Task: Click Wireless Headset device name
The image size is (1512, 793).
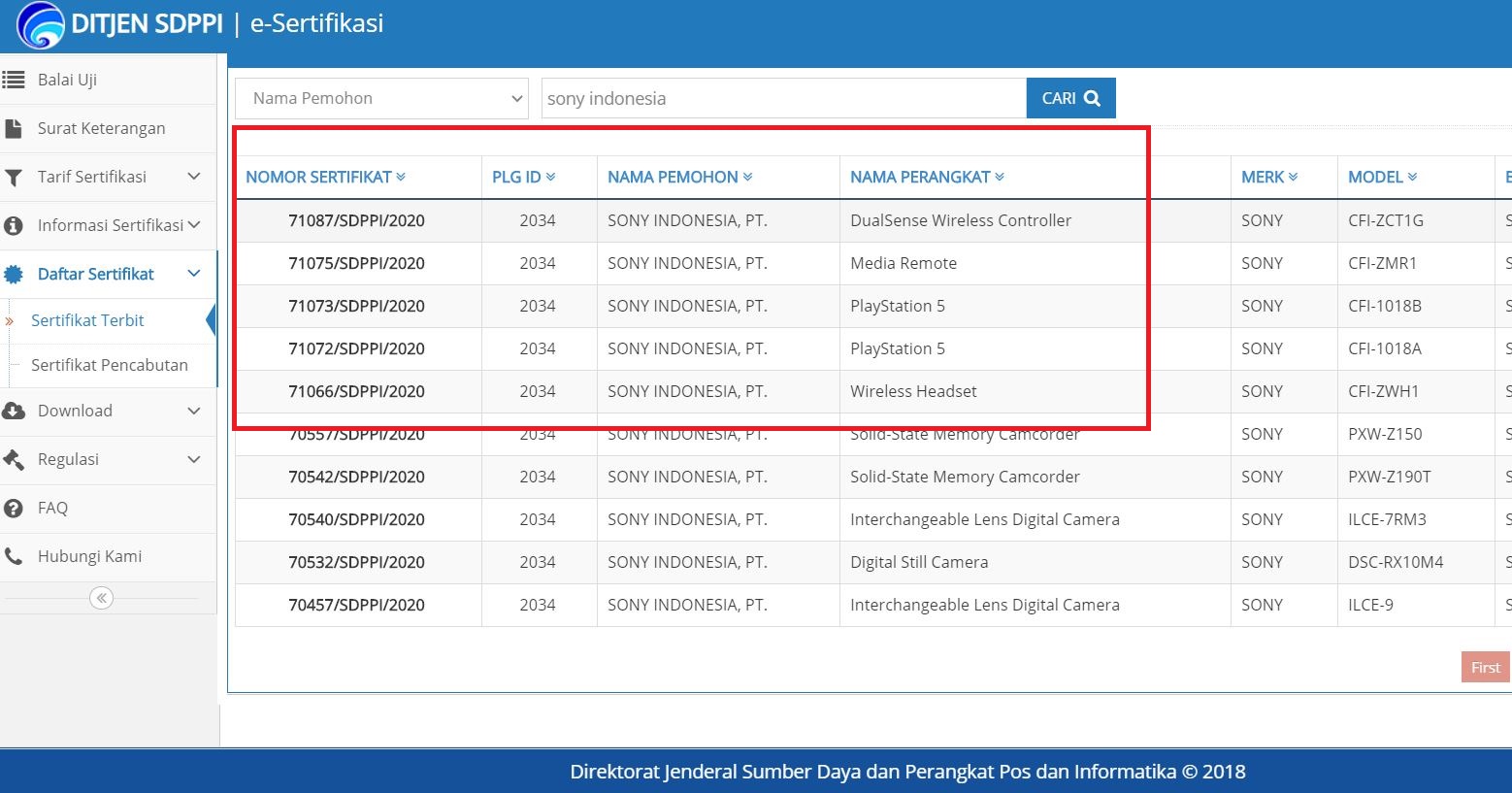Action: tap(913, 391)
